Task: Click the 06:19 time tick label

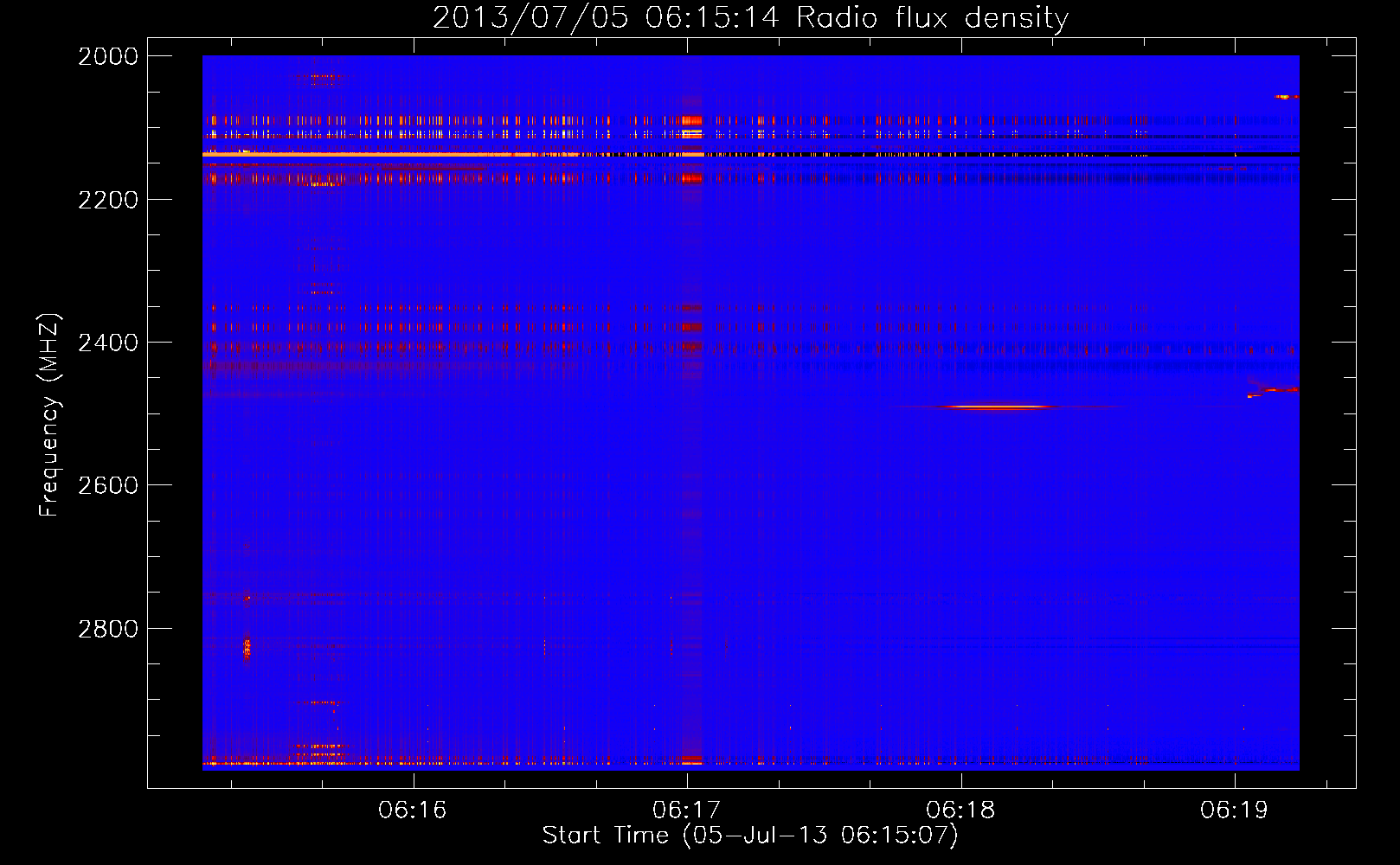Action: [x=1234, y=810]
